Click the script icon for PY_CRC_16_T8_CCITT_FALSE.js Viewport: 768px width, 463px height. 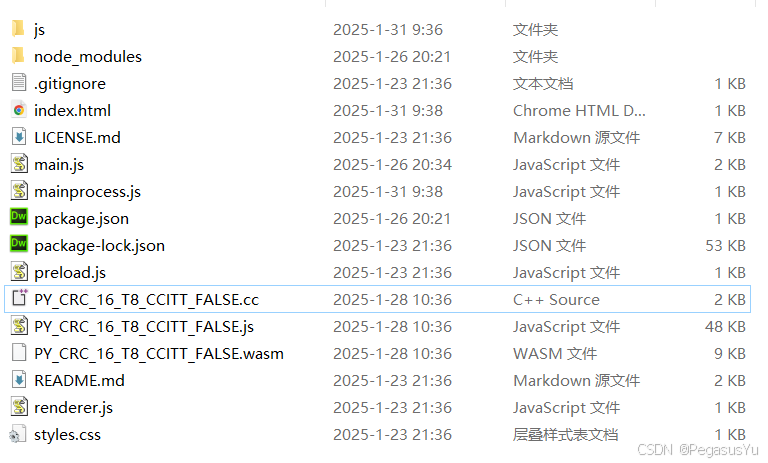[x=19, y=325]
